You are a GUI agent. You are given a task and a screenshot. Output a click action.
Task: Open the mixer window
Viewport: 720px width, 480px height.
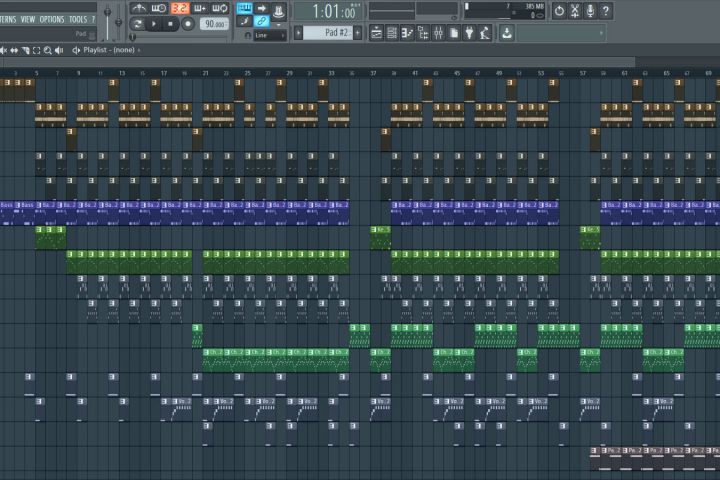439,33
